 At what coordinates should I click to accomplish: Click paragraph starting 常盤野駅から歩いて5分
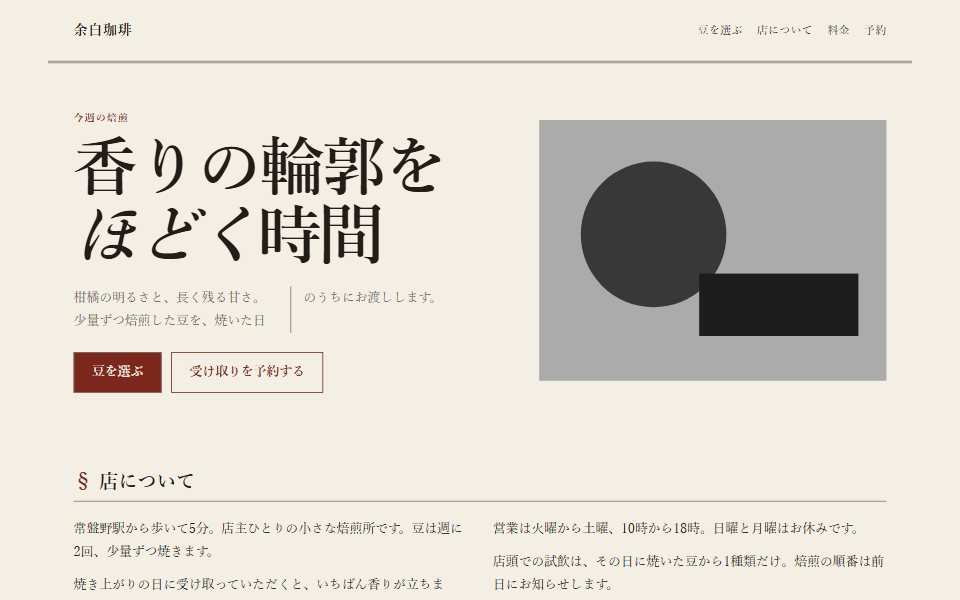pyautogui.click(x=268, y=539)
